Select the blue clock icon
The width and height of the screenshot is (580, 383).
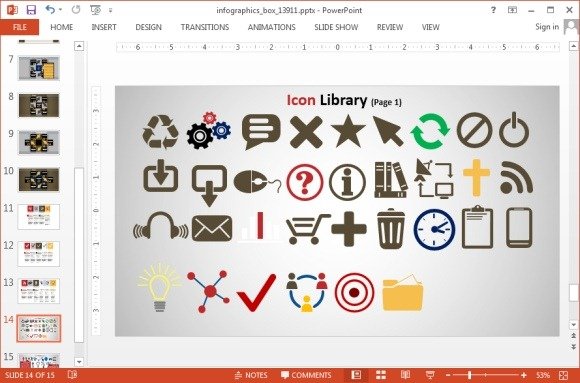pos(434,229)
